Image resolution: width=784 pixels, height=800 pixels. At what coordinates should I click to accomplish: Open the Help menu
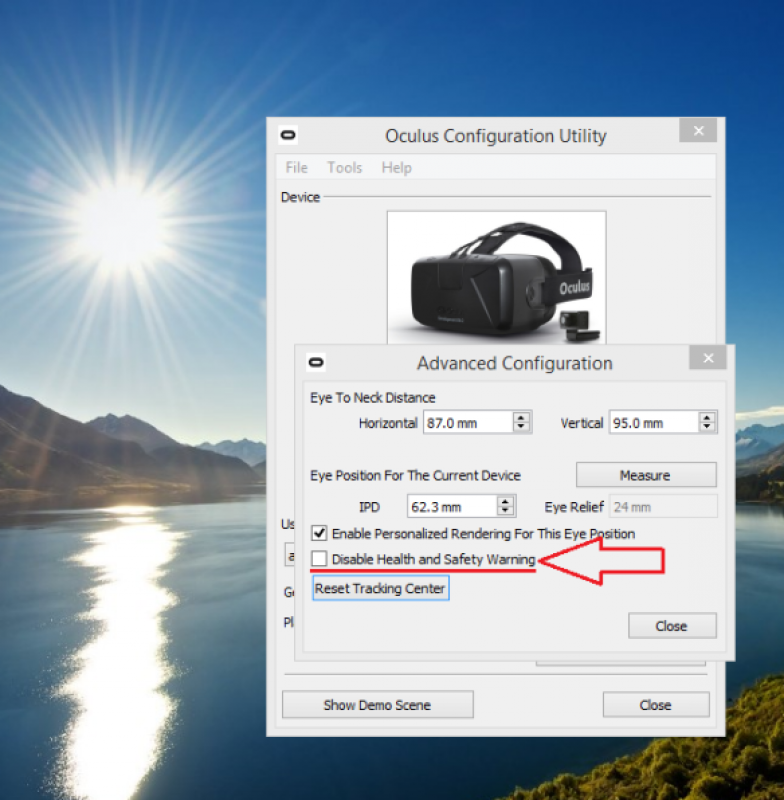coord(396,167)
